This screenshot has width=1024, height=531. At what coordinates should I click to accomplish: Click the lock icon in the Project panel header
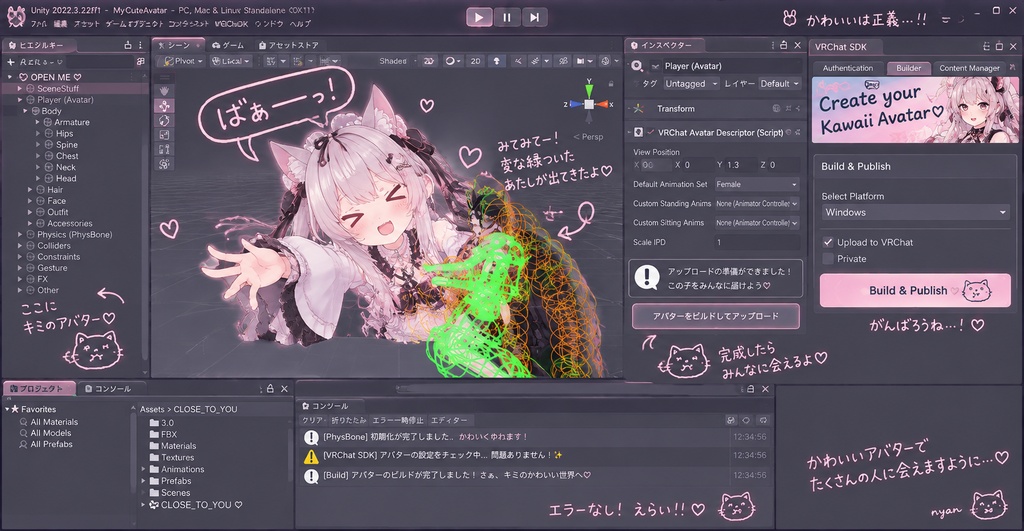pyautogui.click(x=270, y=389)
